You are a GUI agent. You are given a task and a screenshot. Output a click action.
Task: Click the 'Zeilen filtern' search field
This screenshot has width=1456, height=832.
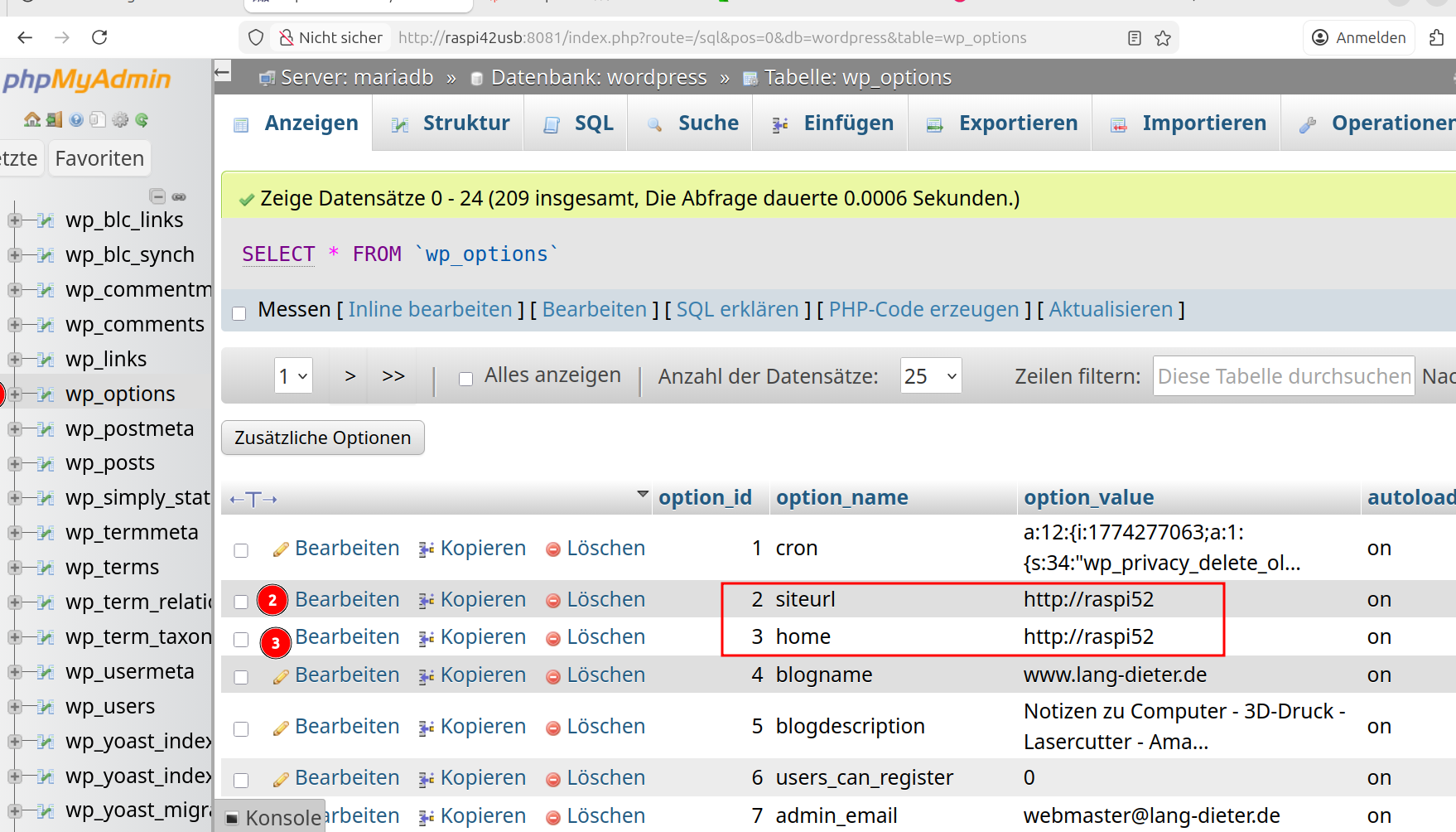(1283, 376)
